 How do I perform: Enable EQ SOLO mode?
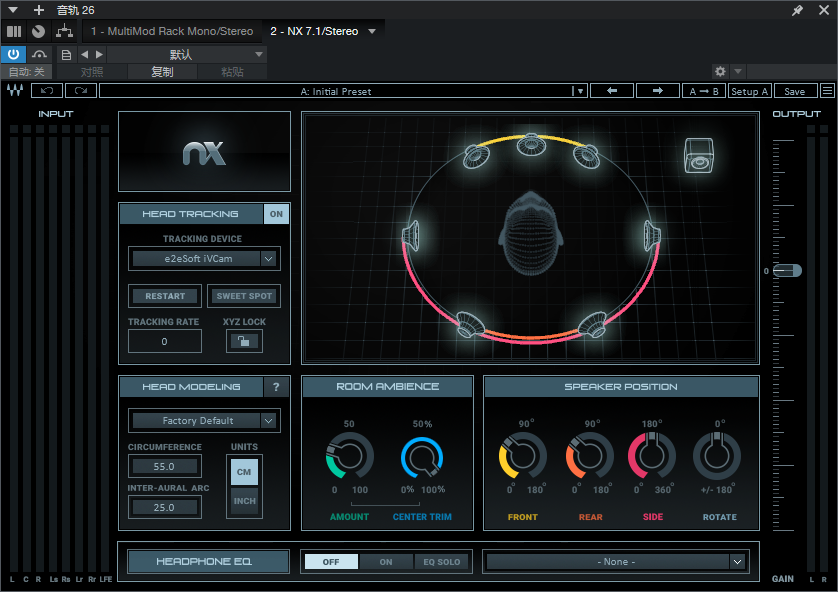(441, 562)
